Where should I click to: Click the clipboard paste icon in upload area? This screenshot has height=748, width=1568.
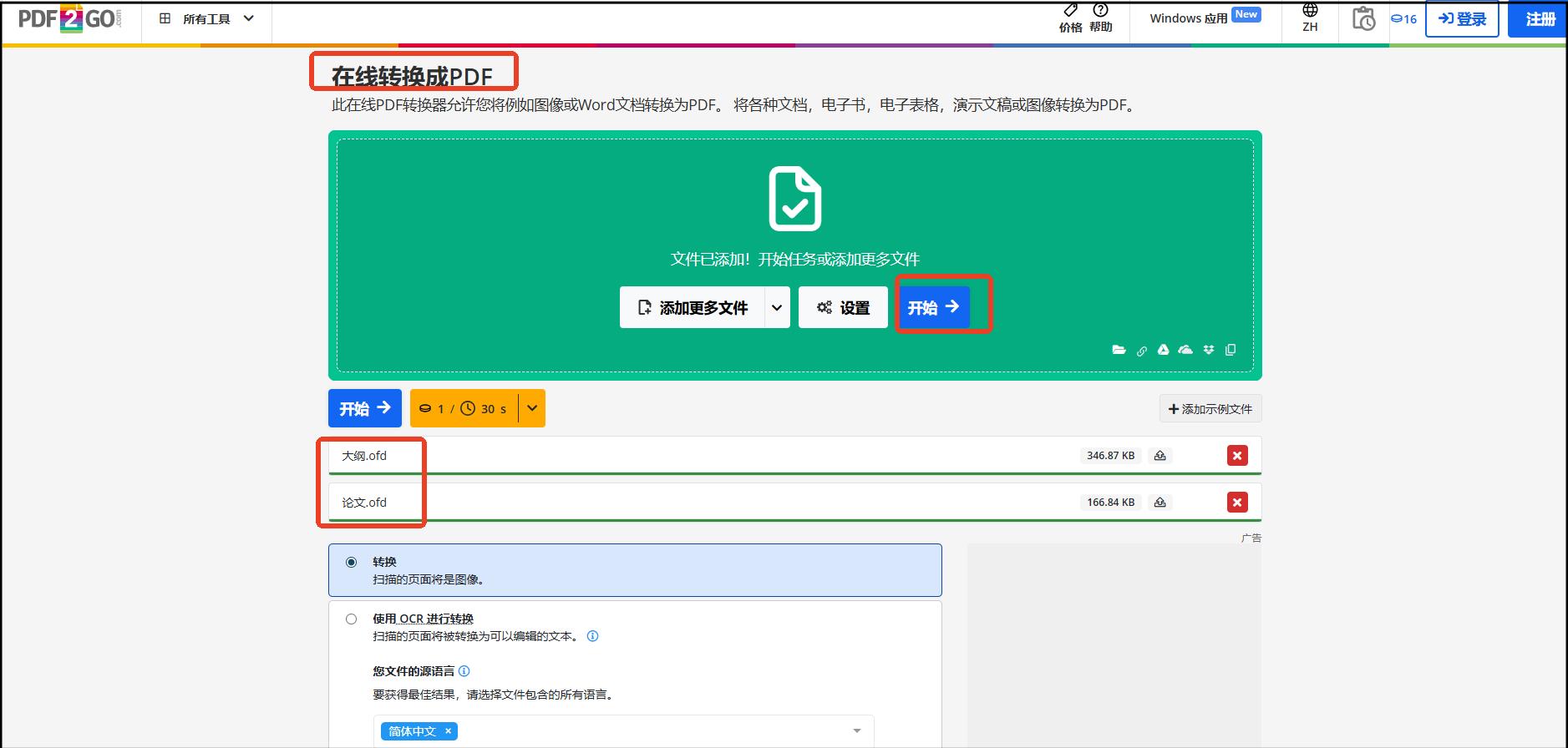(1231, 350)
